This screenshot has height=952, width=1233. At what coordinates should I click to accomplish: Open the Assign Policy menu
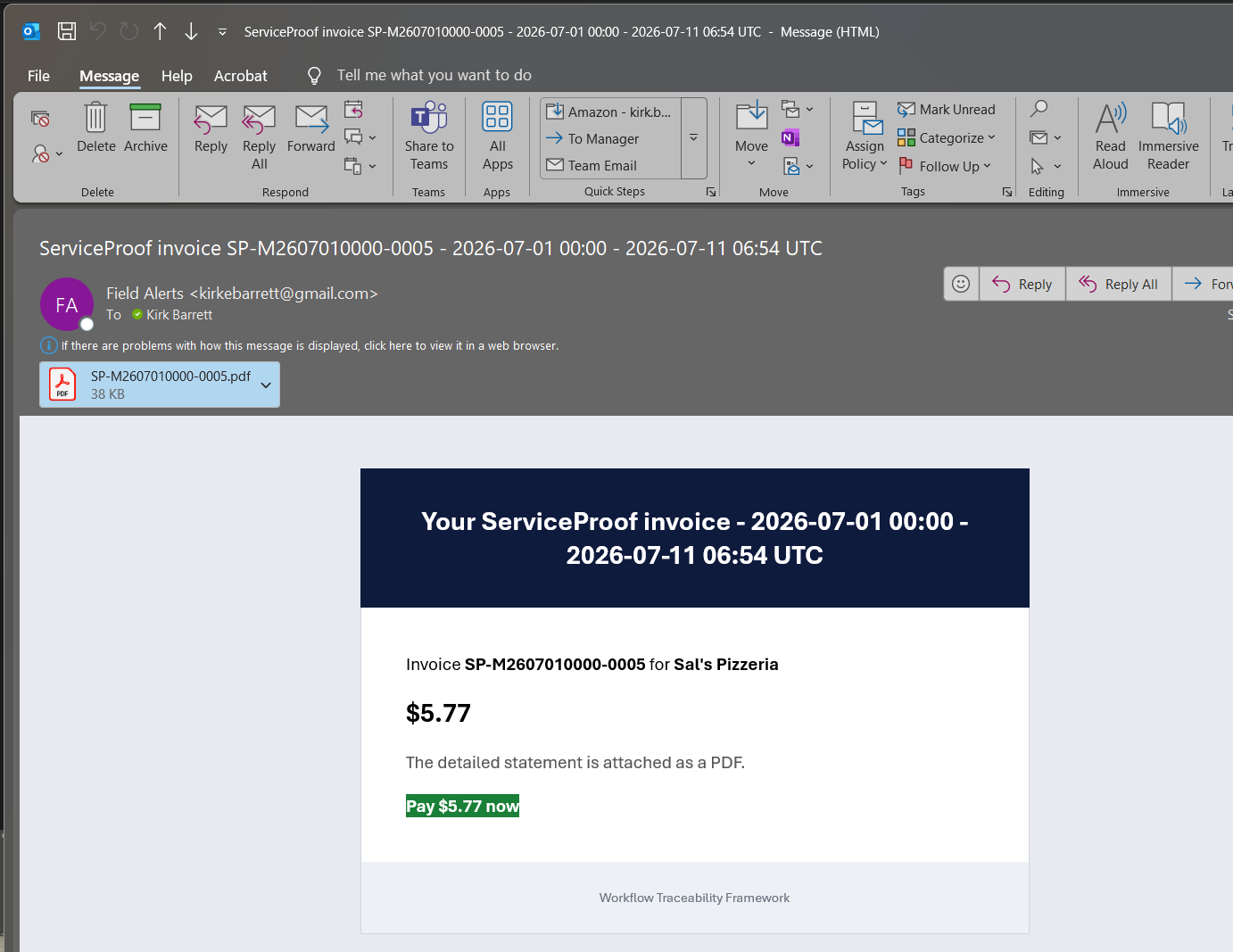coord(865,137)
